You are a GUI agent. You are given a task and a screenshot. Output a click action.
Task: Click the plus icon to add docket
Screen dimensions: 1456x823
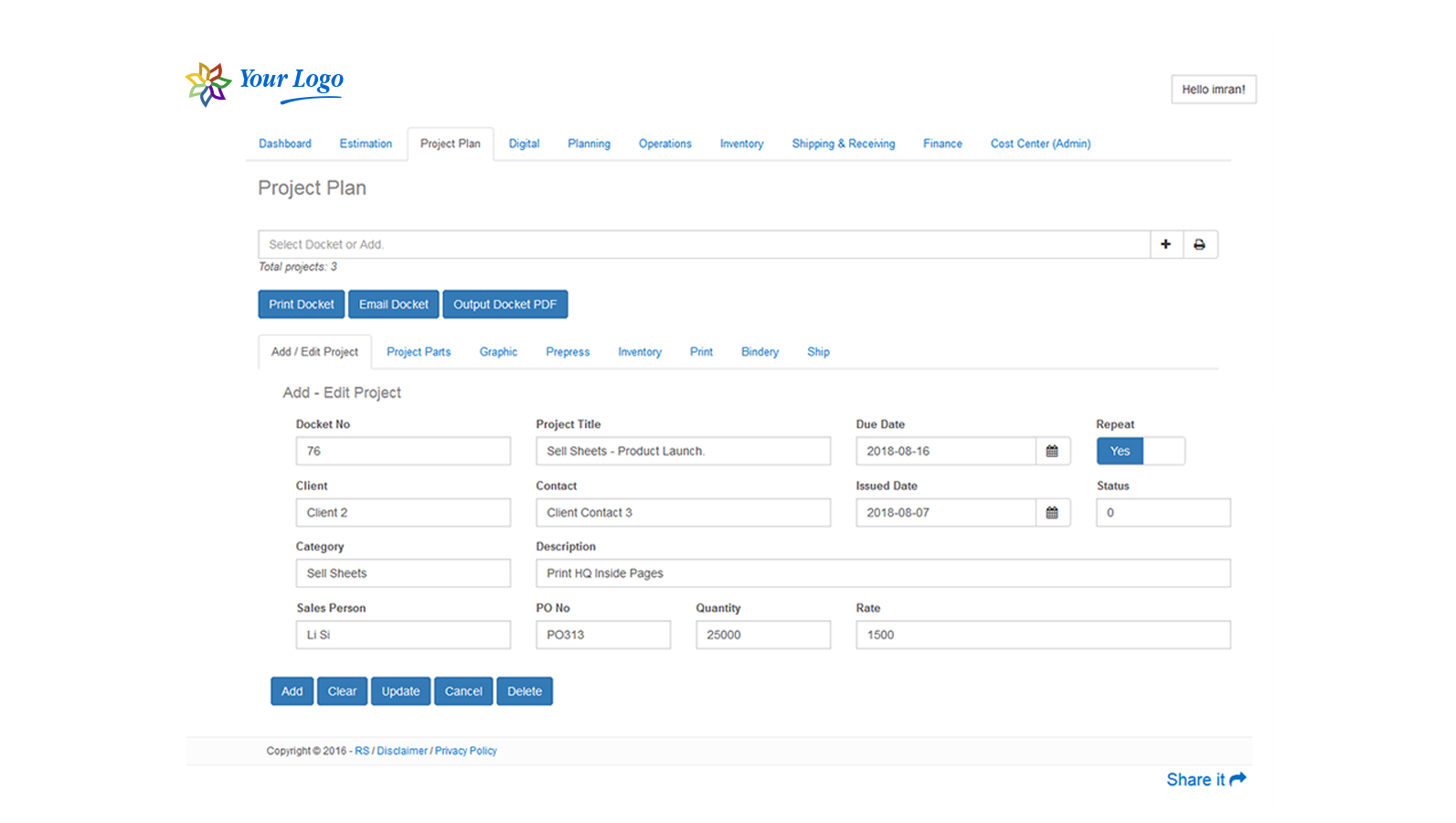[1165, 244]
